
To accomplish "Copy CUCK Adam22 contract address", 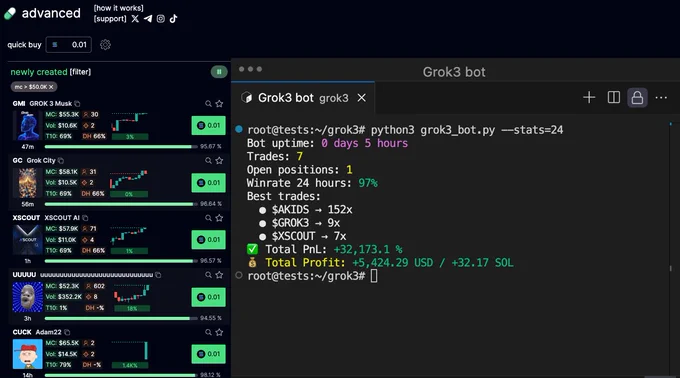I will coord(67,332).
